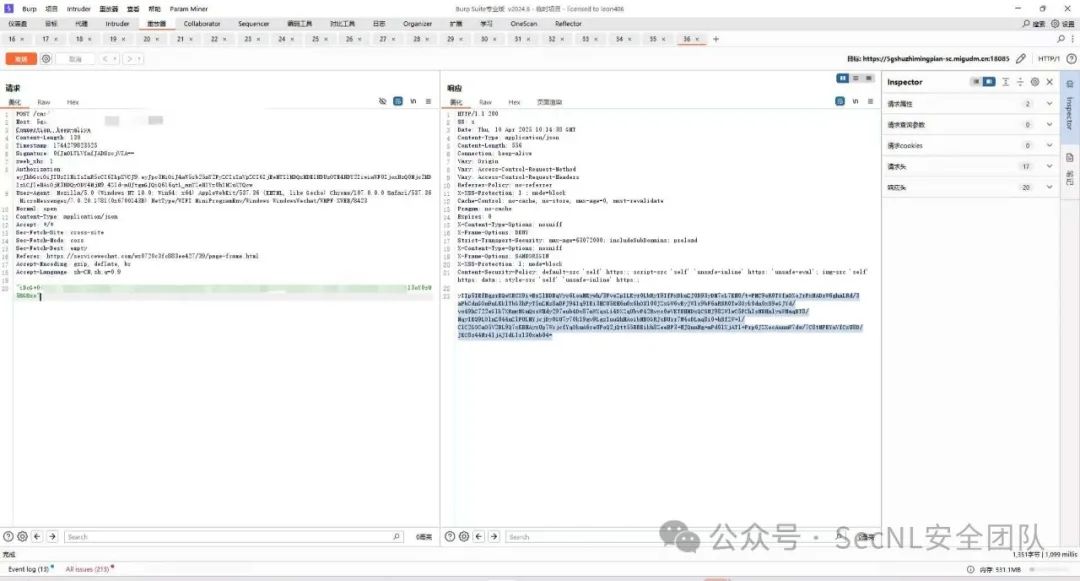
Task: Close the Inspector panel
Action: point(1050,82)
